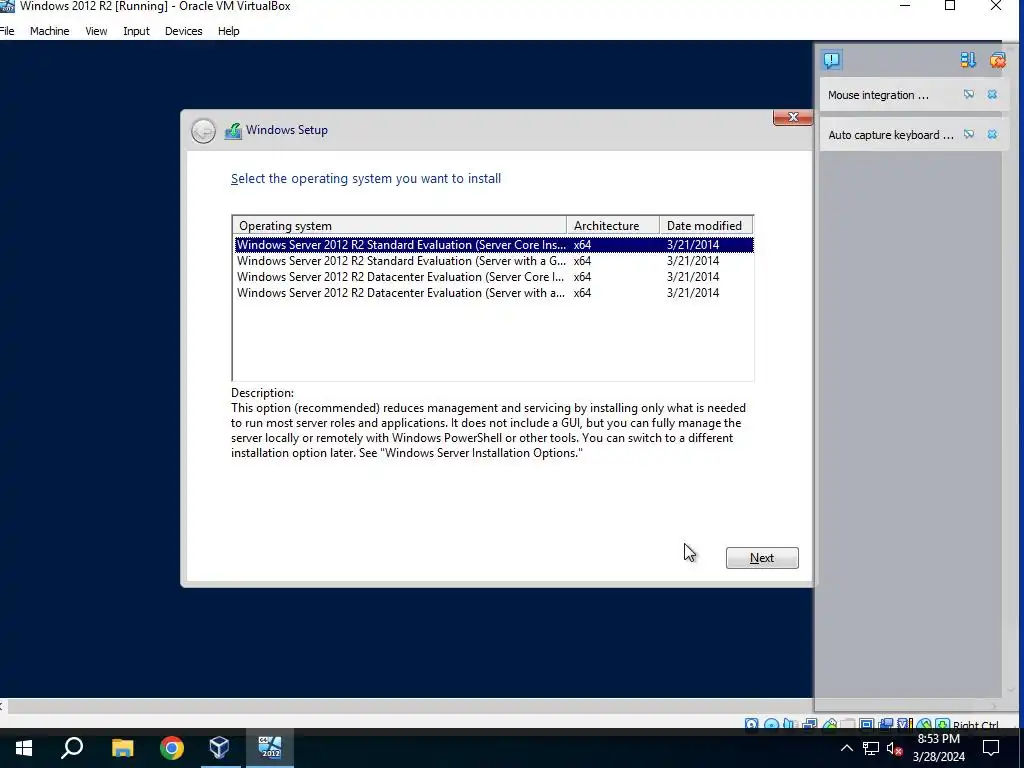Launch Google Chrome from the taskbar
Viewport: 1024px width, 768px height.
click(x=172, y=748)
